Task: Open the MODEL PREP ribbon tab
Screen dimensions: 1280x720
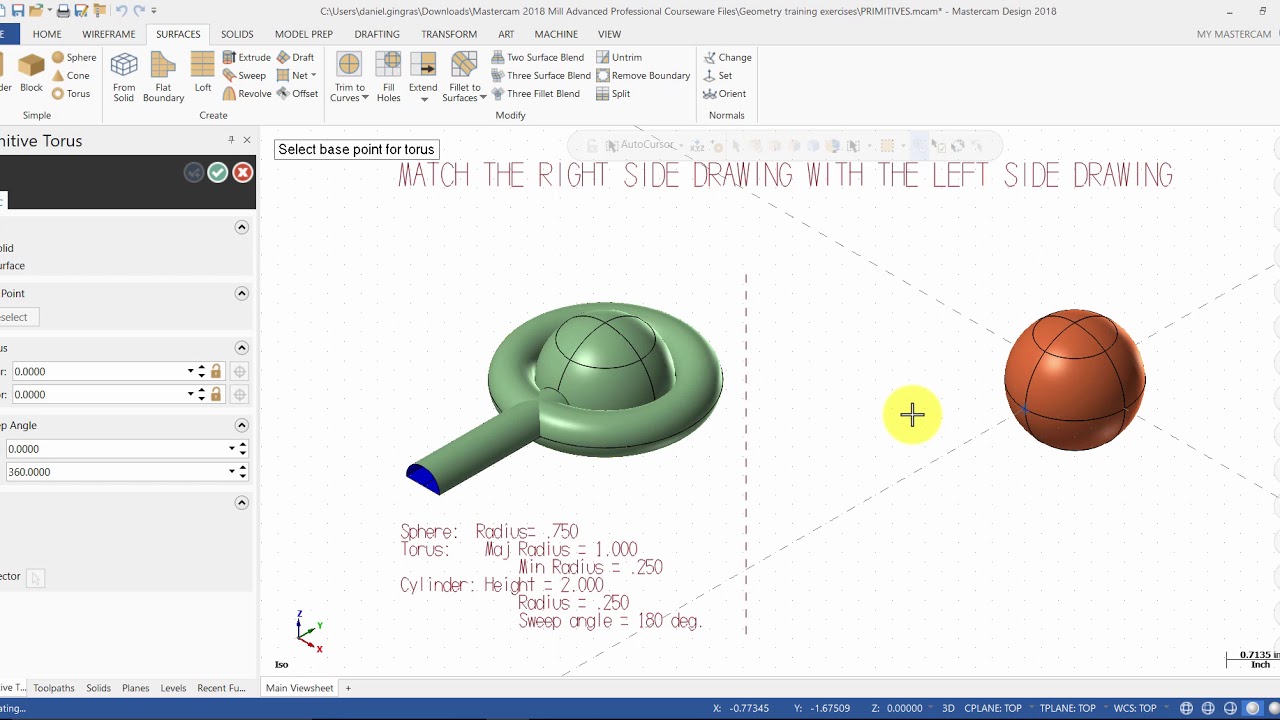Action: (304, 34)
